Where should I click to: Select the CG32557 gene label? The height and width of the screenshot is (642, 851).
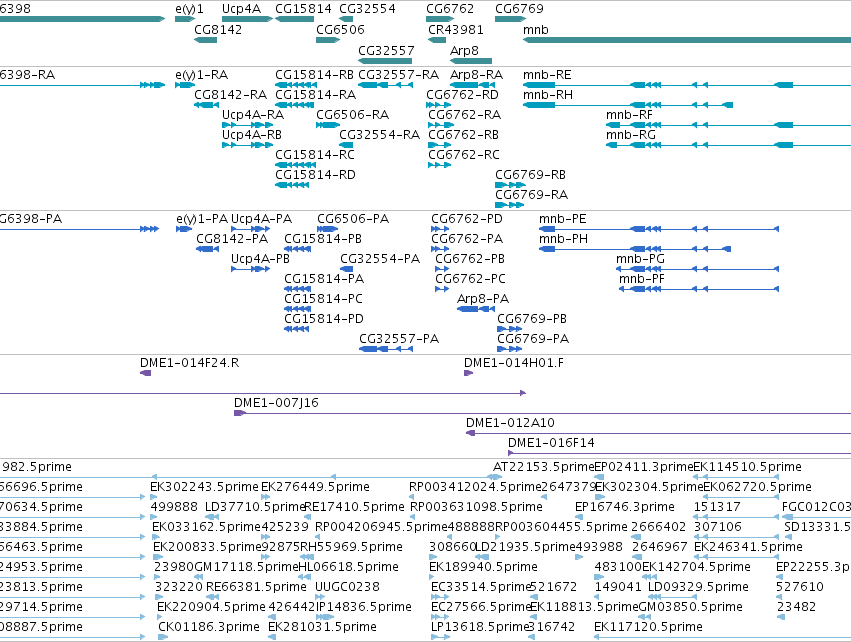pos(386,50)
